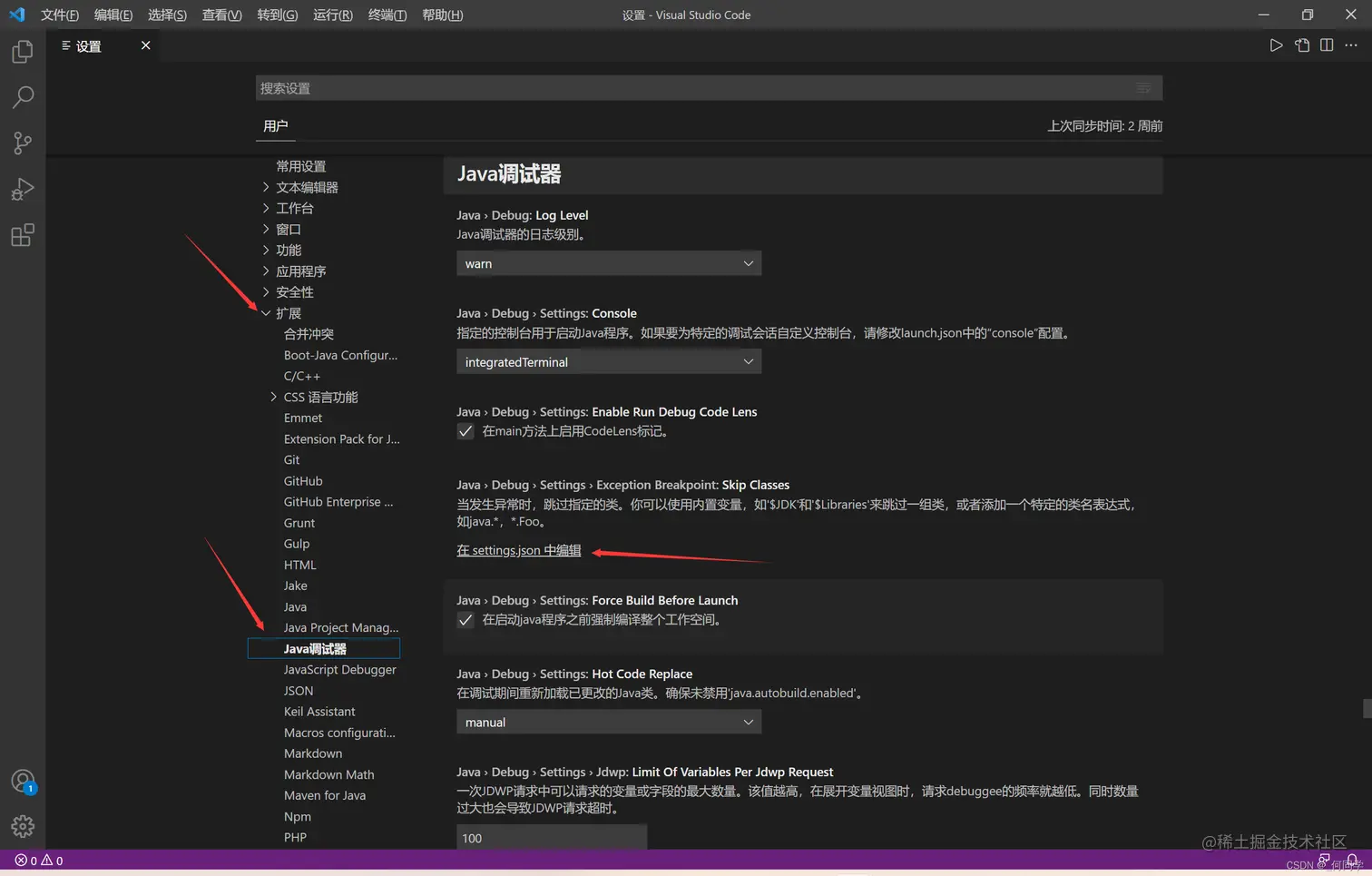Select Markdown Math tree item
1372x876 pixels.
(x=328, y=774)
